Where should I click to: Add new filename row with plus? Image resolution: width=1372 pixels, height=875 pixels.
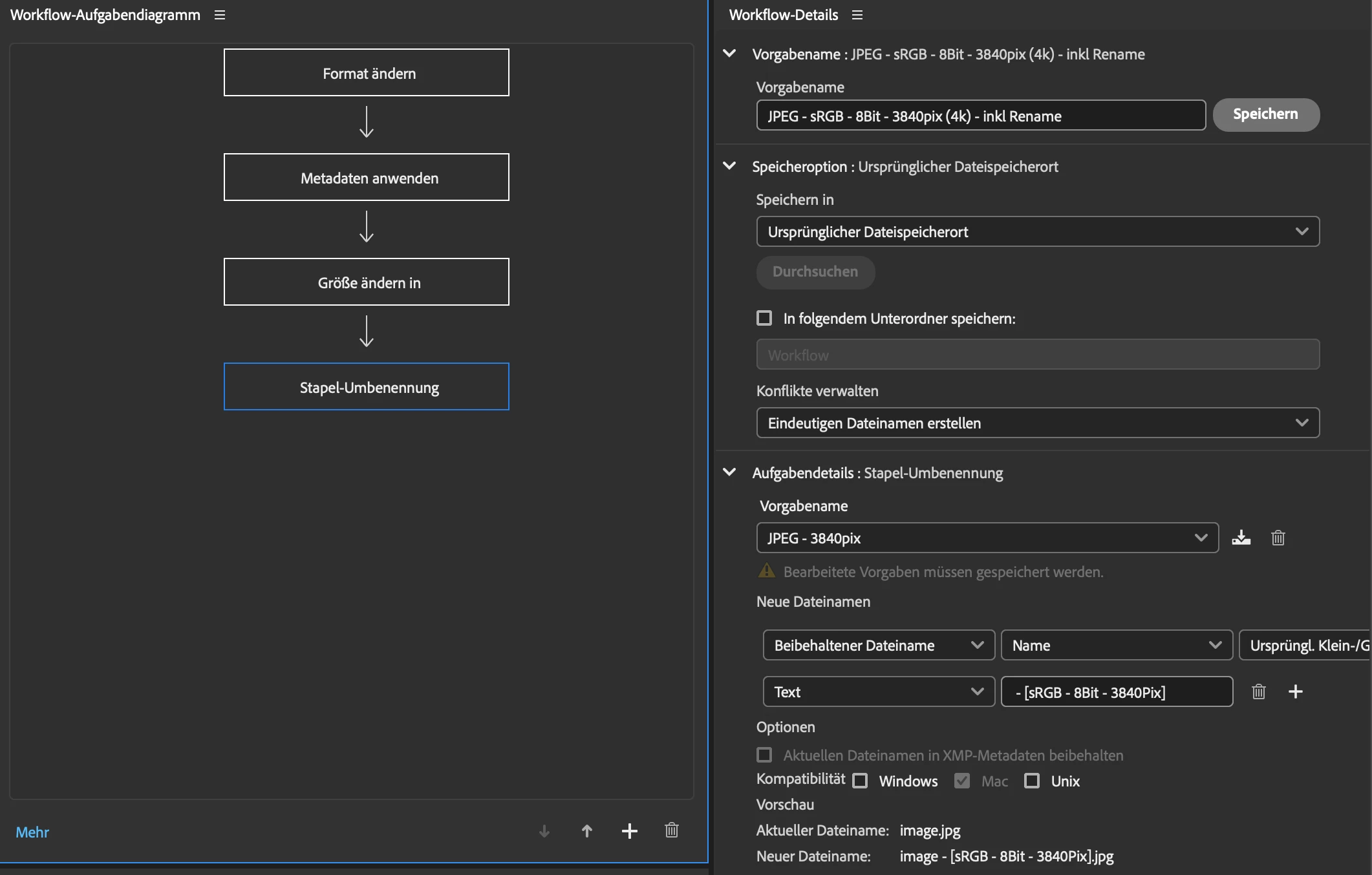tap(1295, 691)
